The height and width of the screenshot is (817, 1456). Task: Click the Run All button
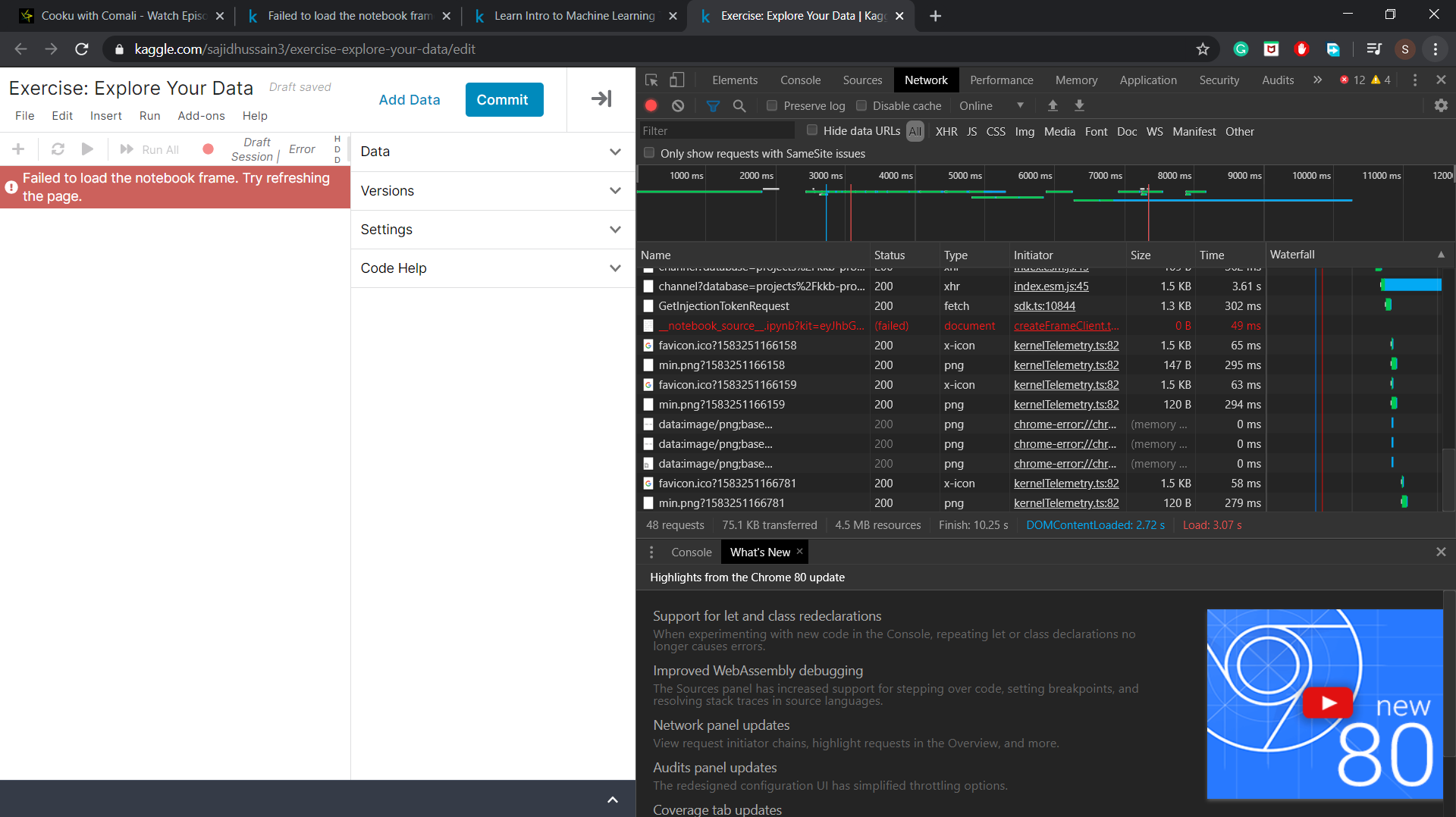point(149,149)
